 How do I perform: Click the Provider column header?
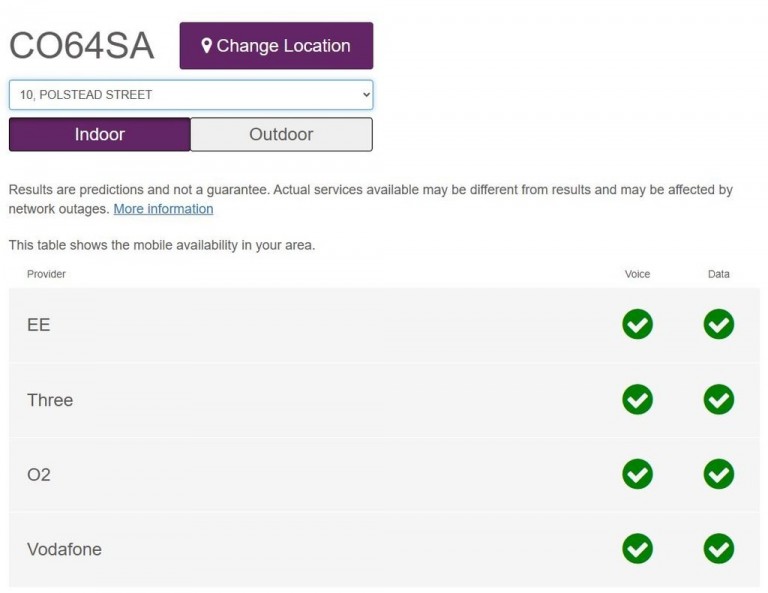point(46,274)
